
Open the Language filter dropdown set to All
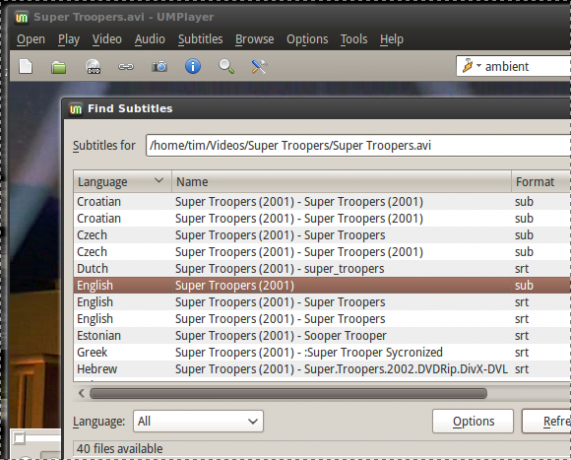tap(198, 421)
